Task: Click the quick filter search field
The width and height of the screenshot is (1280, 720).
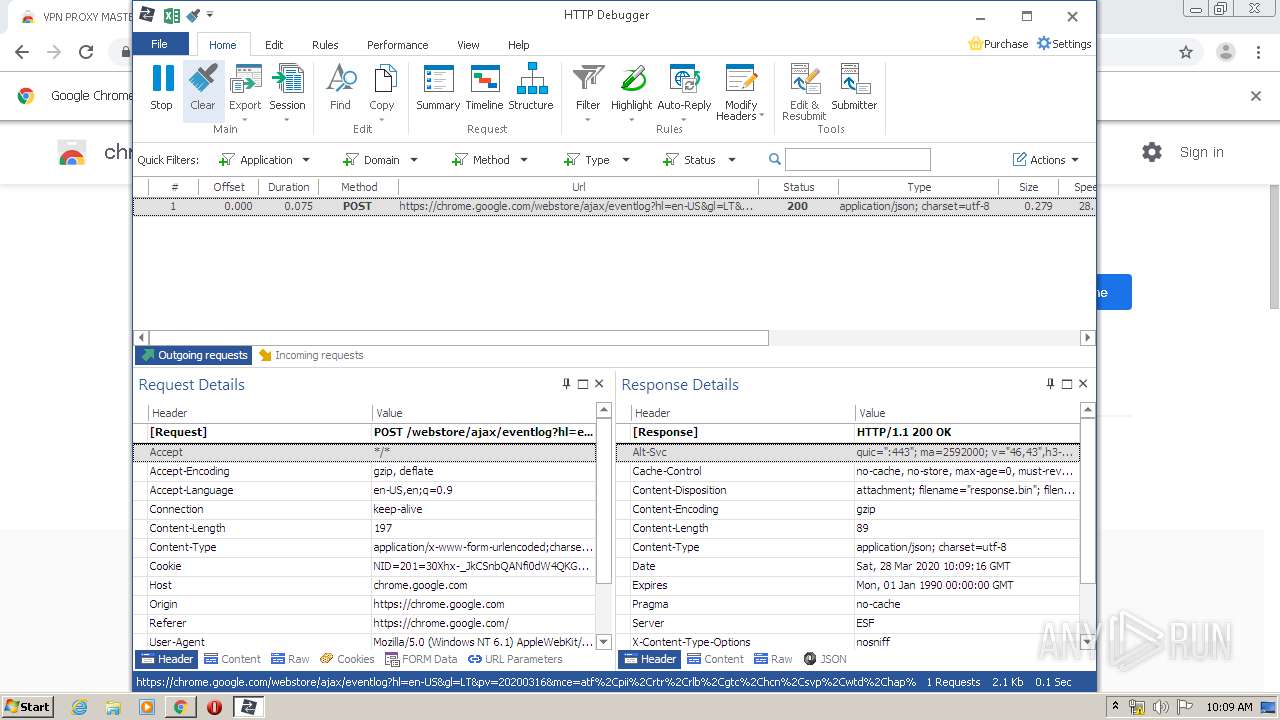Action: click(858, 160)
